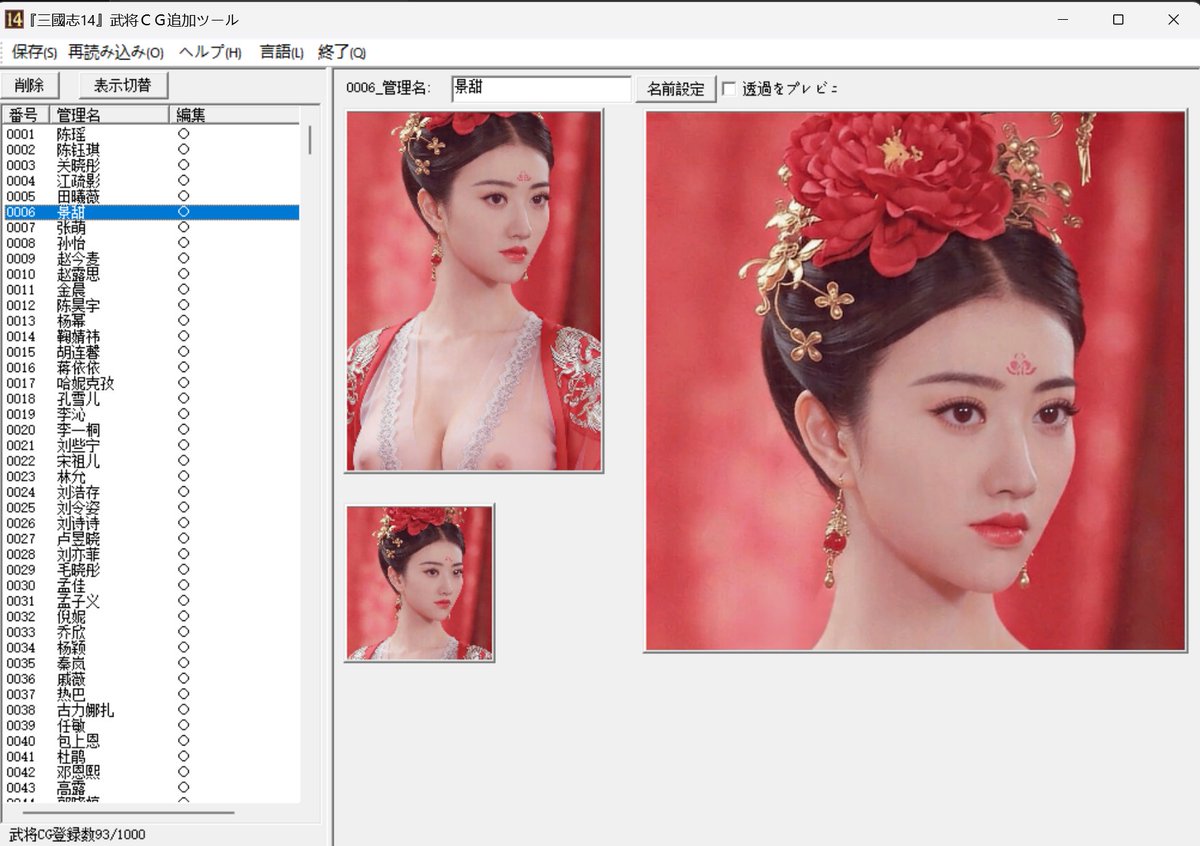Select list row 0035 秦岚

(x=151, y=664)
